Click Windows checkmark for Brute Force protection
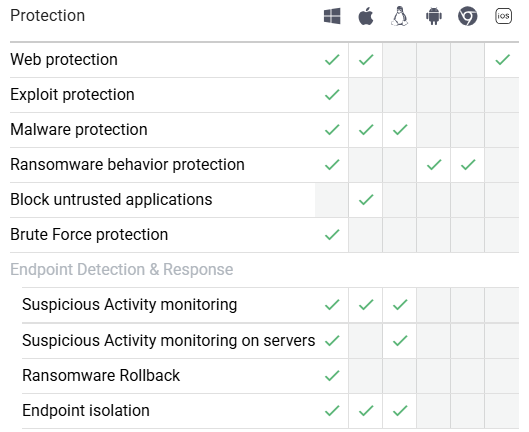 point(332,235)
